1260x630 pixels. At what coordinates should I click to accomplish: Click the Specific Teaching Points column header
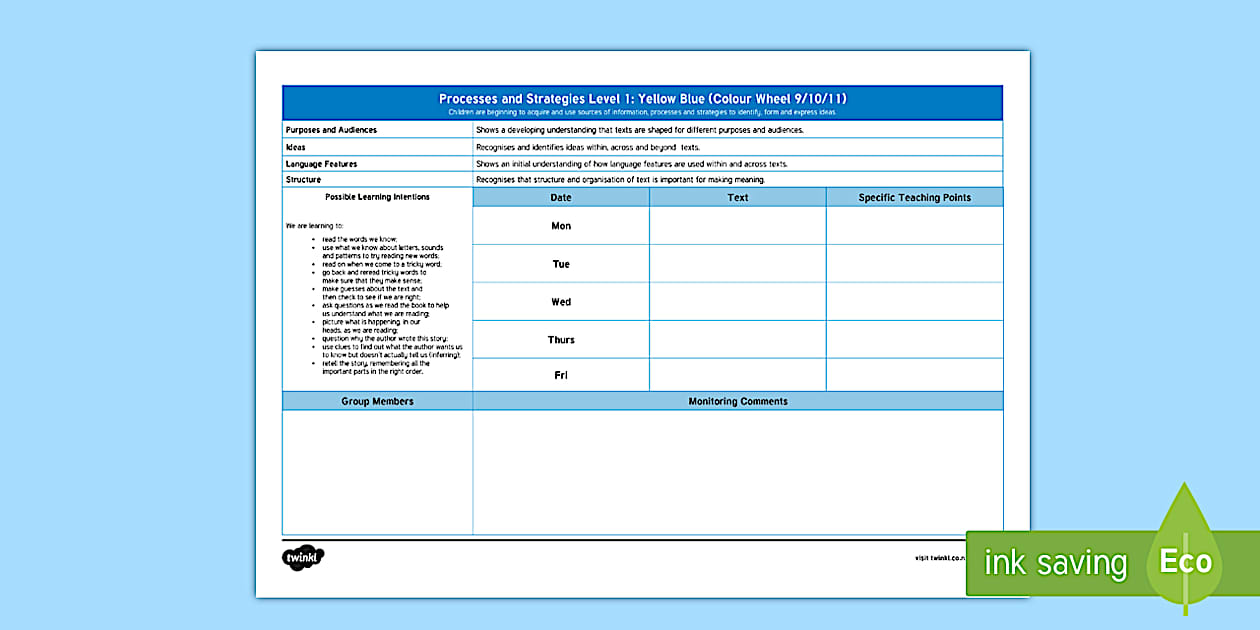[x=915, y=197]
